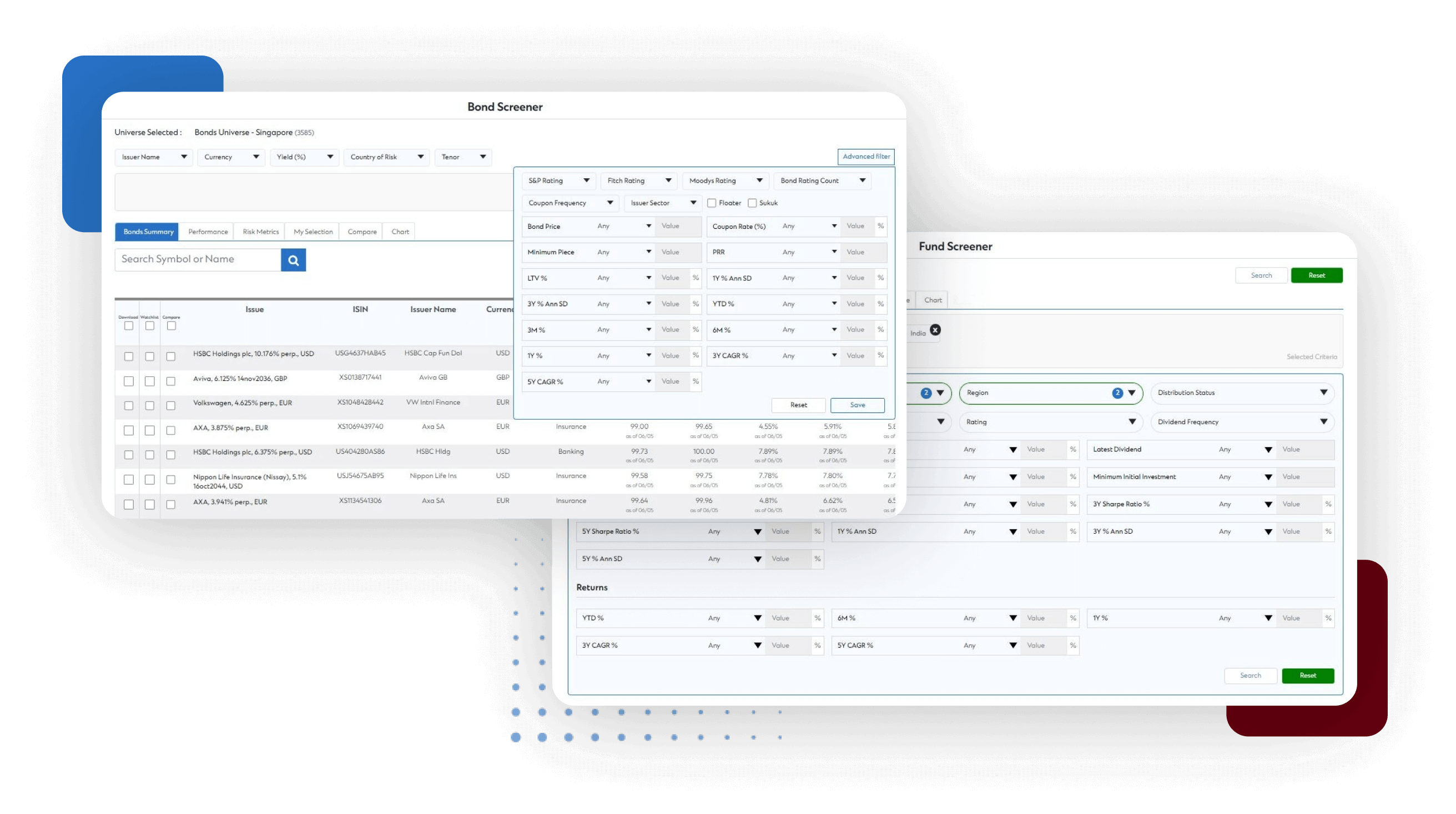Open the Bond Rating Count dropdown

pyautogui.click(x=823, y=181)
